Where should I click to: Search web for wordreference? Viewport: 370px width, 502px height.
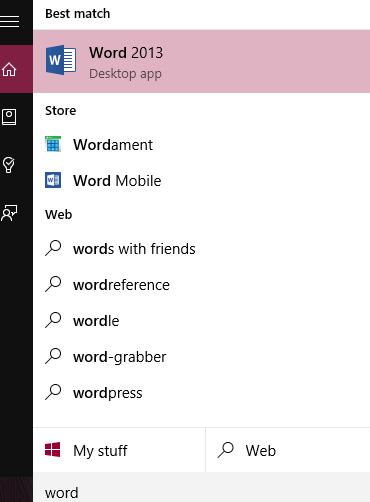pyautogui.click(x=201, y=285)
